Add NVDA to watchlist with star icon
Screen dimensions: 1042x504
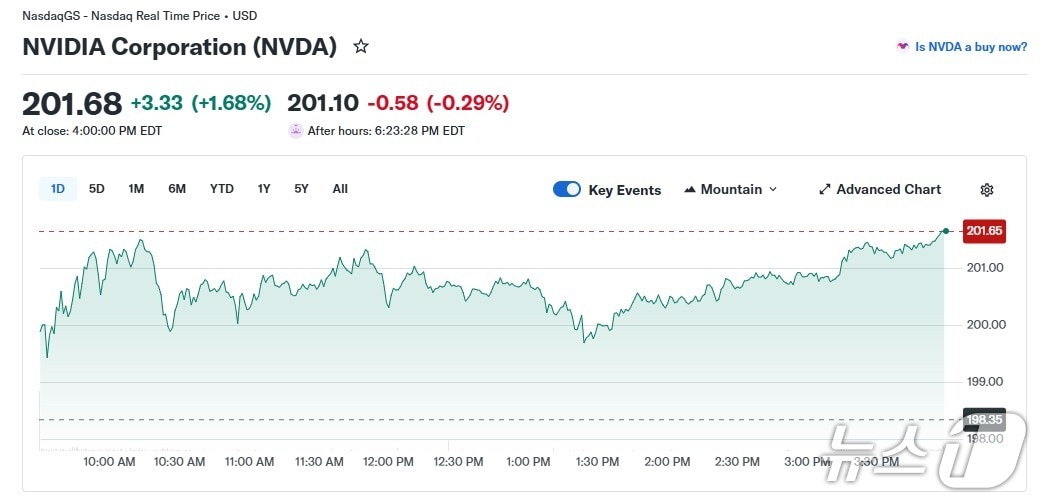point(361,47)
